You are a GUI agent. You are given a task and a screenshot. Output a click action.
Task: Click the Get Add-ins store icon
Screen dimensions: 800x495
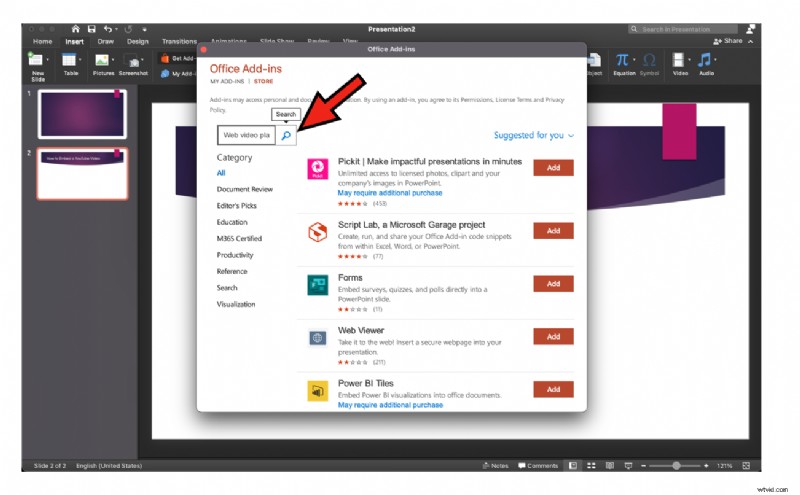tap(165, 58)
